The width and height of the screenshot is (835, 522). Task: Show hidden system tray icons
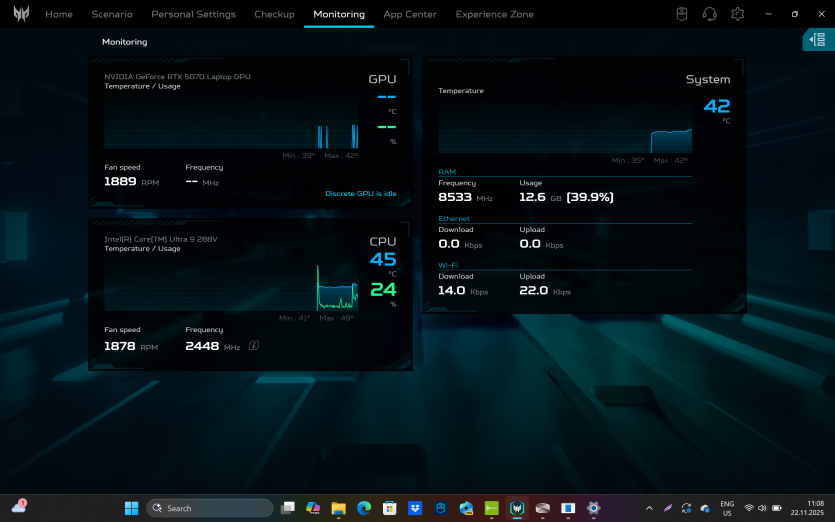coord(649,508)
